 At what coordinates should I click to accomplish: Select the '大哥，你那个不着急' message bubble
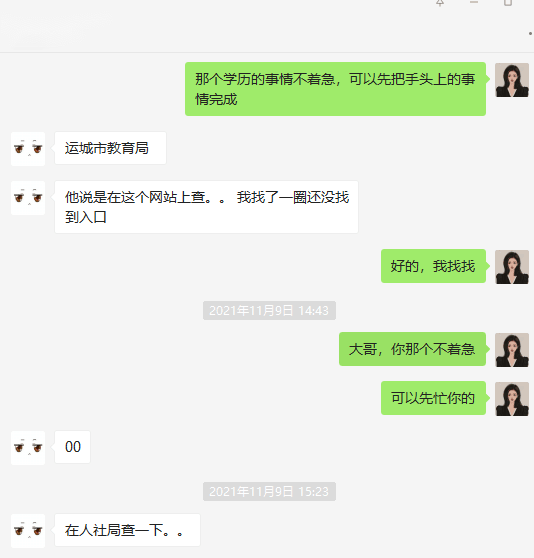click(412, 349)
